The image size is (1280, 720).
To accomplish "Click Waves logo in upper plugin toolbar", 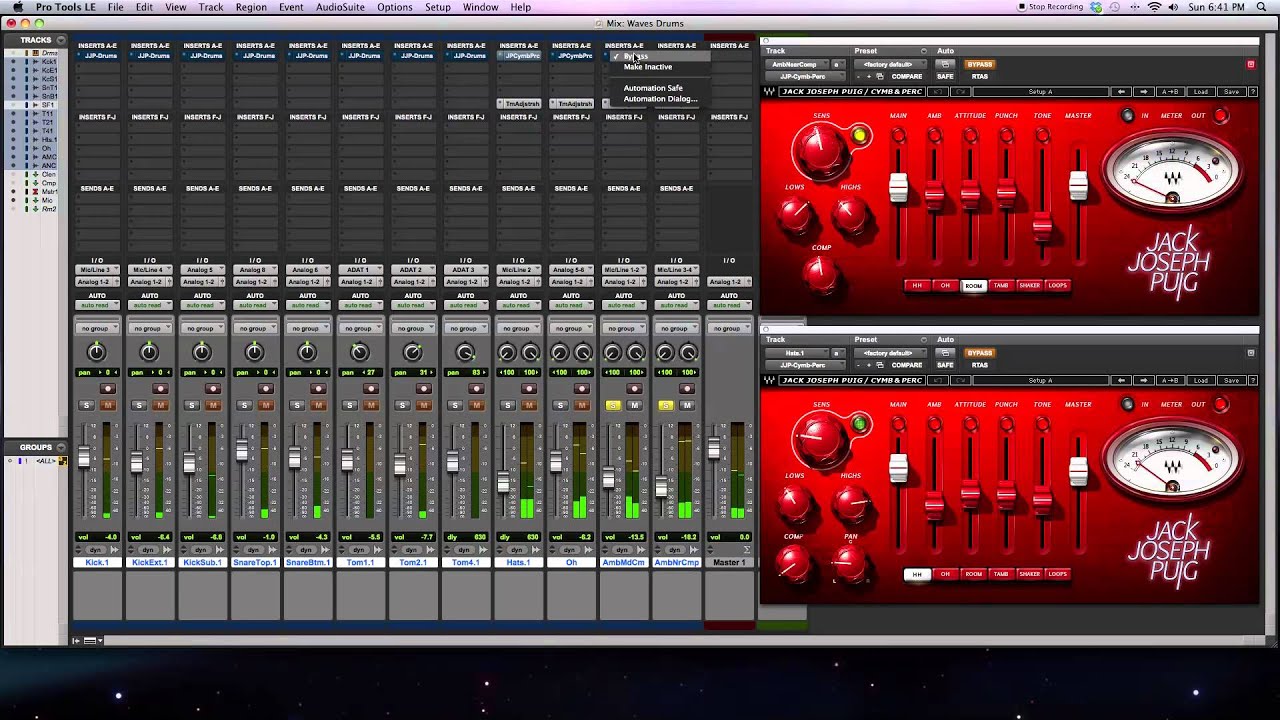I will tap(769, 92).
